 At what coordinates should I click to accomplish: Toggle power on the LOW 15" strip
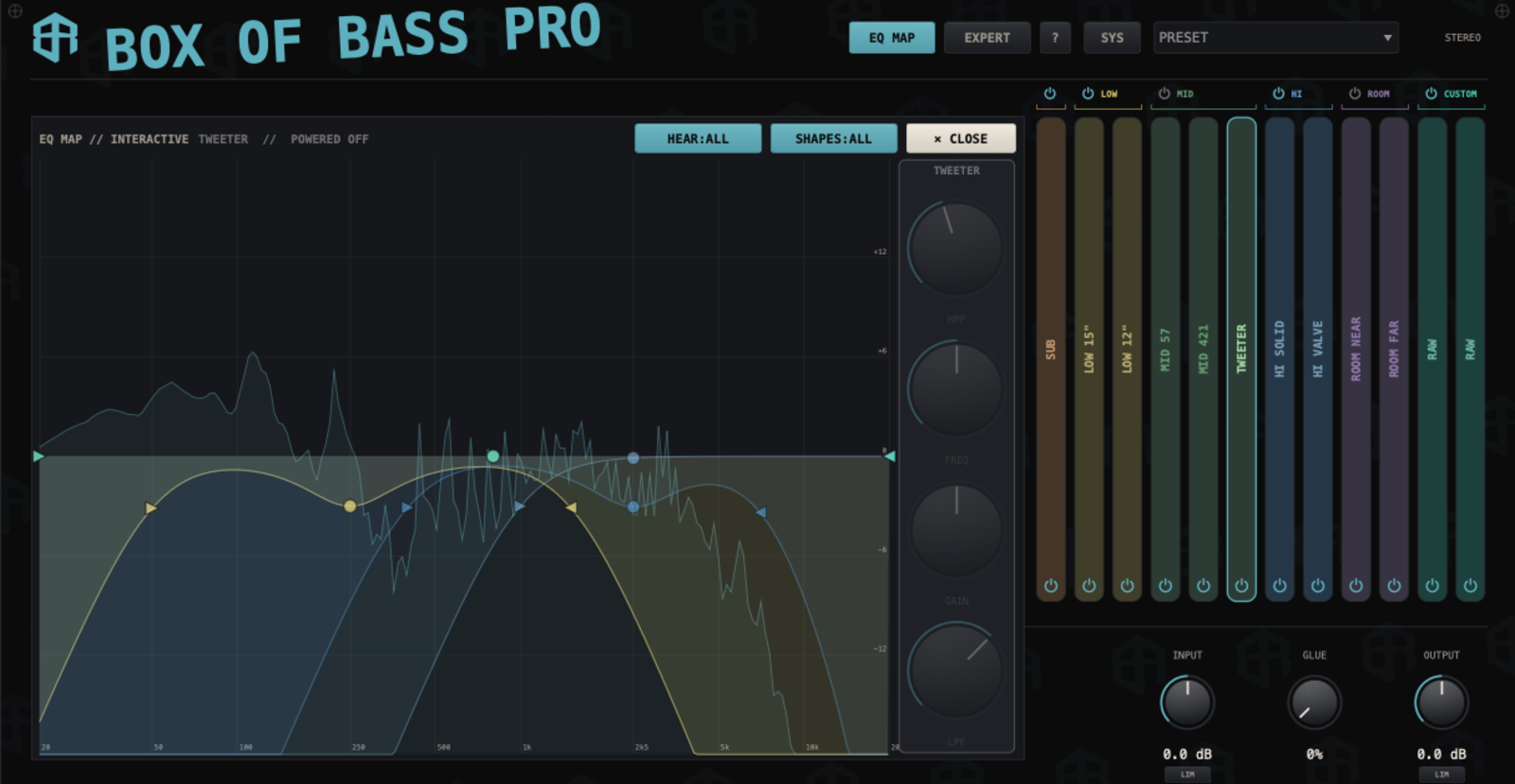1089,586
